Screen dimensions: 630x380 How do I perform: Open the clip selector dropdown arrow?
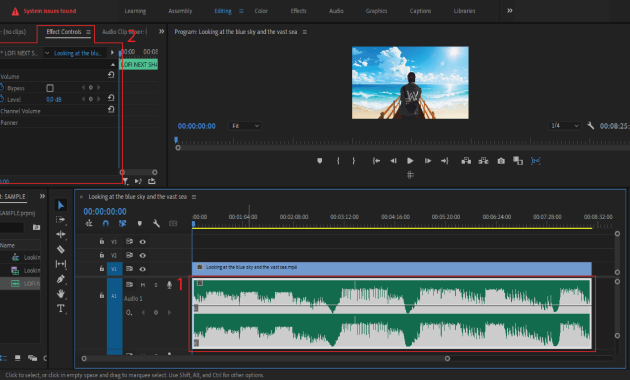(47, 53)
